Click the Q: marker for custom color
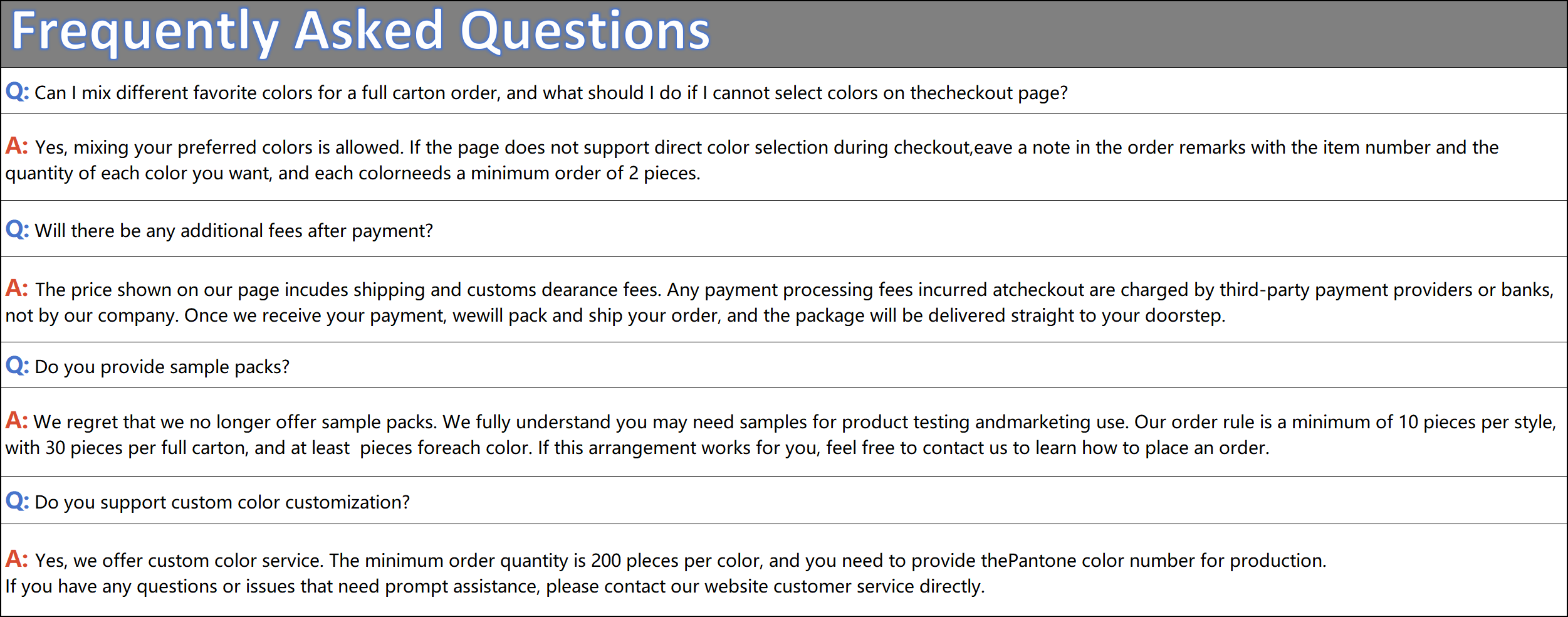The height and width of the screenshot is (617, 1568). pyautogui.click(x=17, y=501)
